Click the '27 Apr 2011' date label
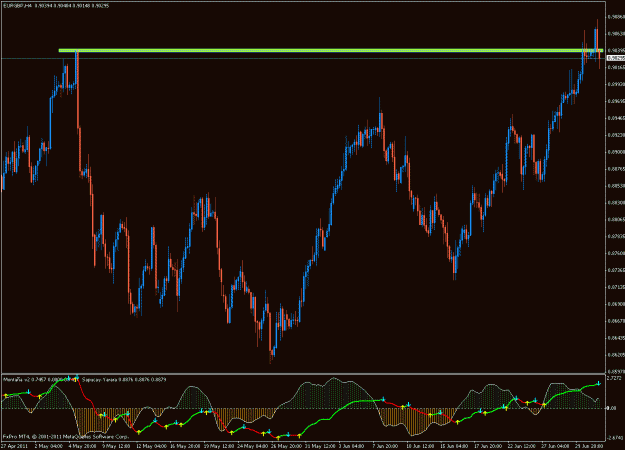625x450 pixels. click(15, 446)
